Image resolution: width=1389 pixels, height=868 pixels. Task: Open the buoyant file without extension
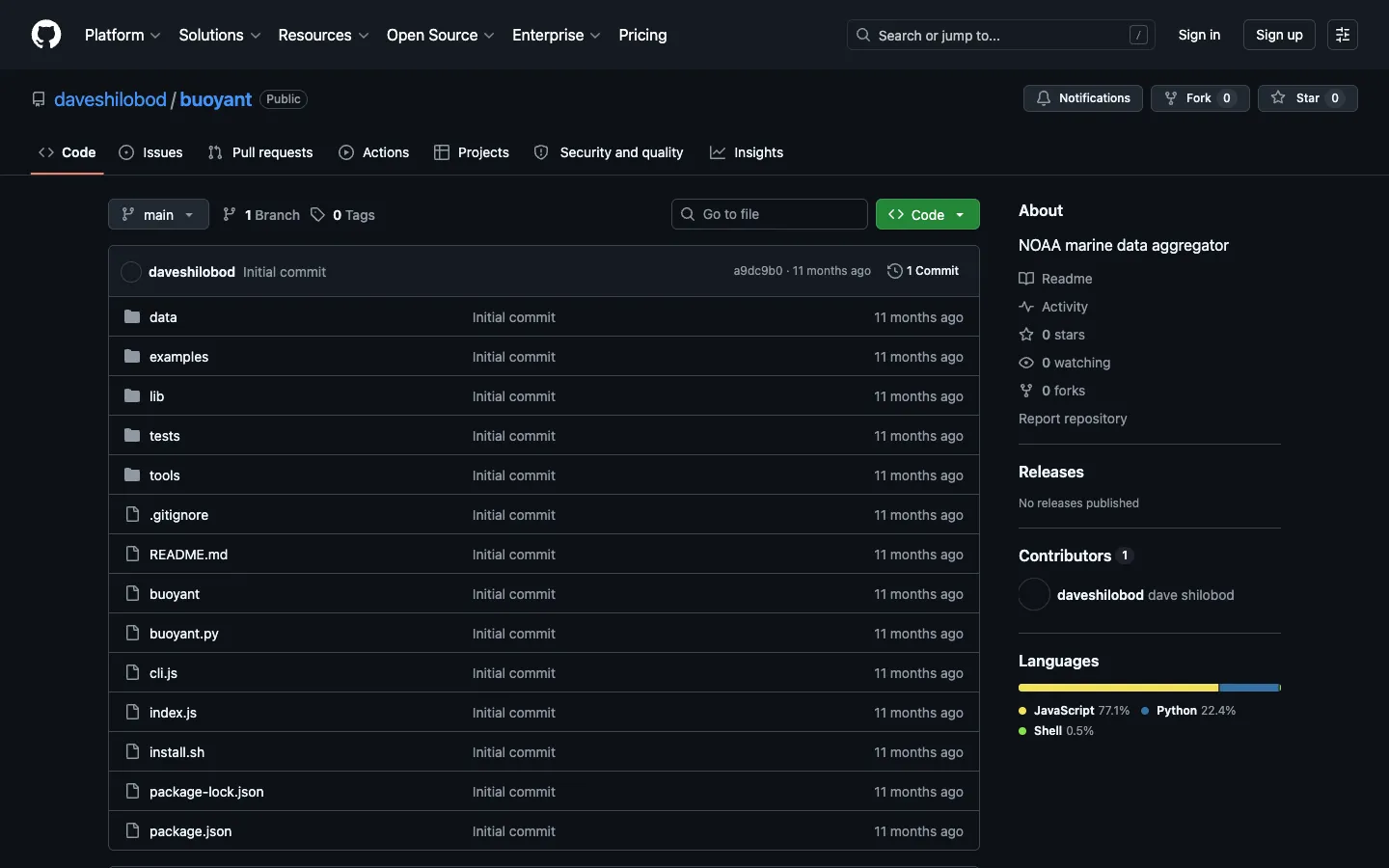(175, 594)
